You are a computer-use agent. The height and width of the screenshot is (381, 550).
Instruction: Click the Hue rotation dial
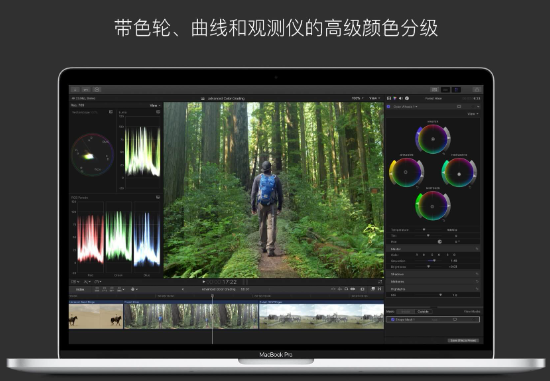pos(440,242)
